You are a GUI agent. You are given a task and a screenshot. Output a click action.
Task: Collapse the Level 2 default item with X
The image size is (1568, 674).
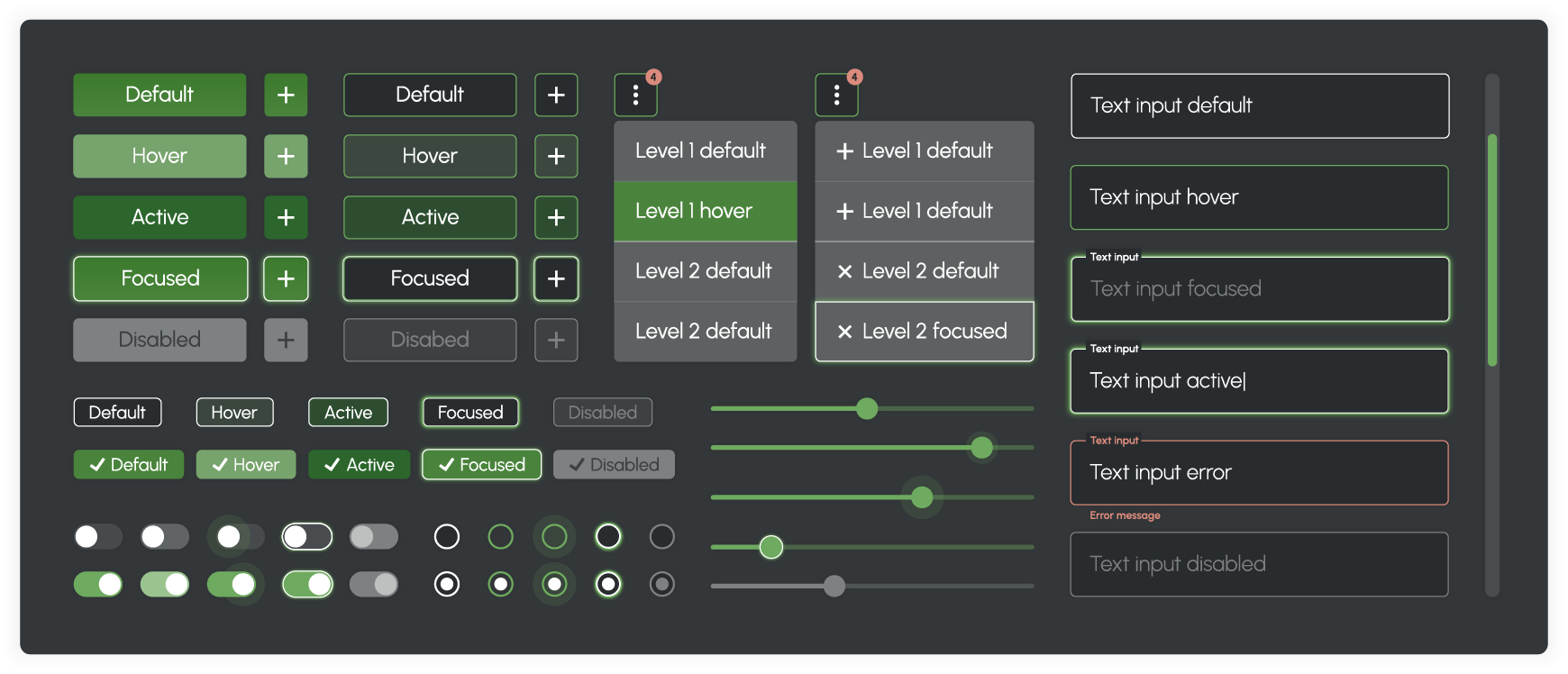[x=924, y=271]
